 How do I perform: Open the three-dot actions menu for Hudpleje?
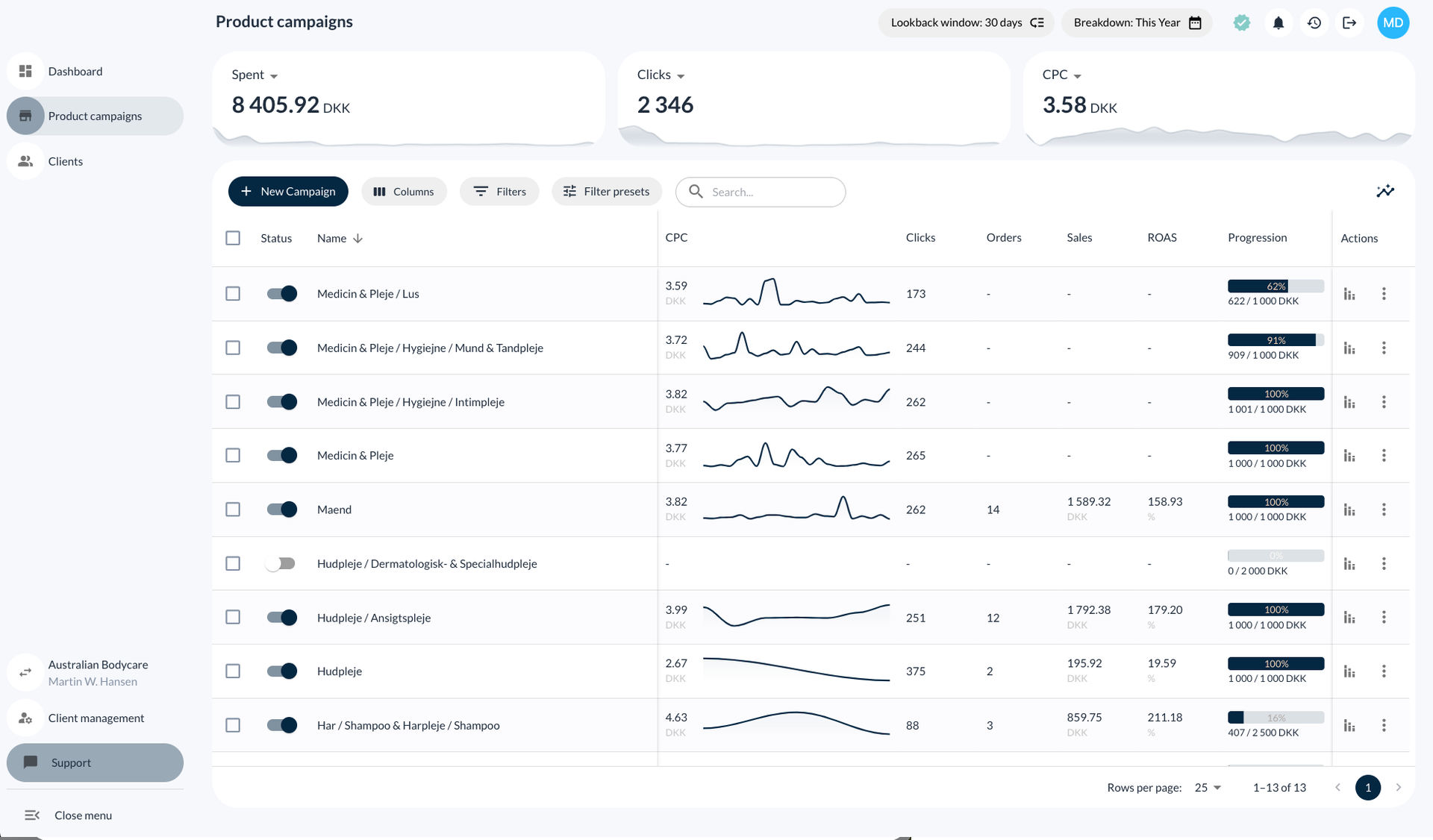click(x=1384, y=671)
